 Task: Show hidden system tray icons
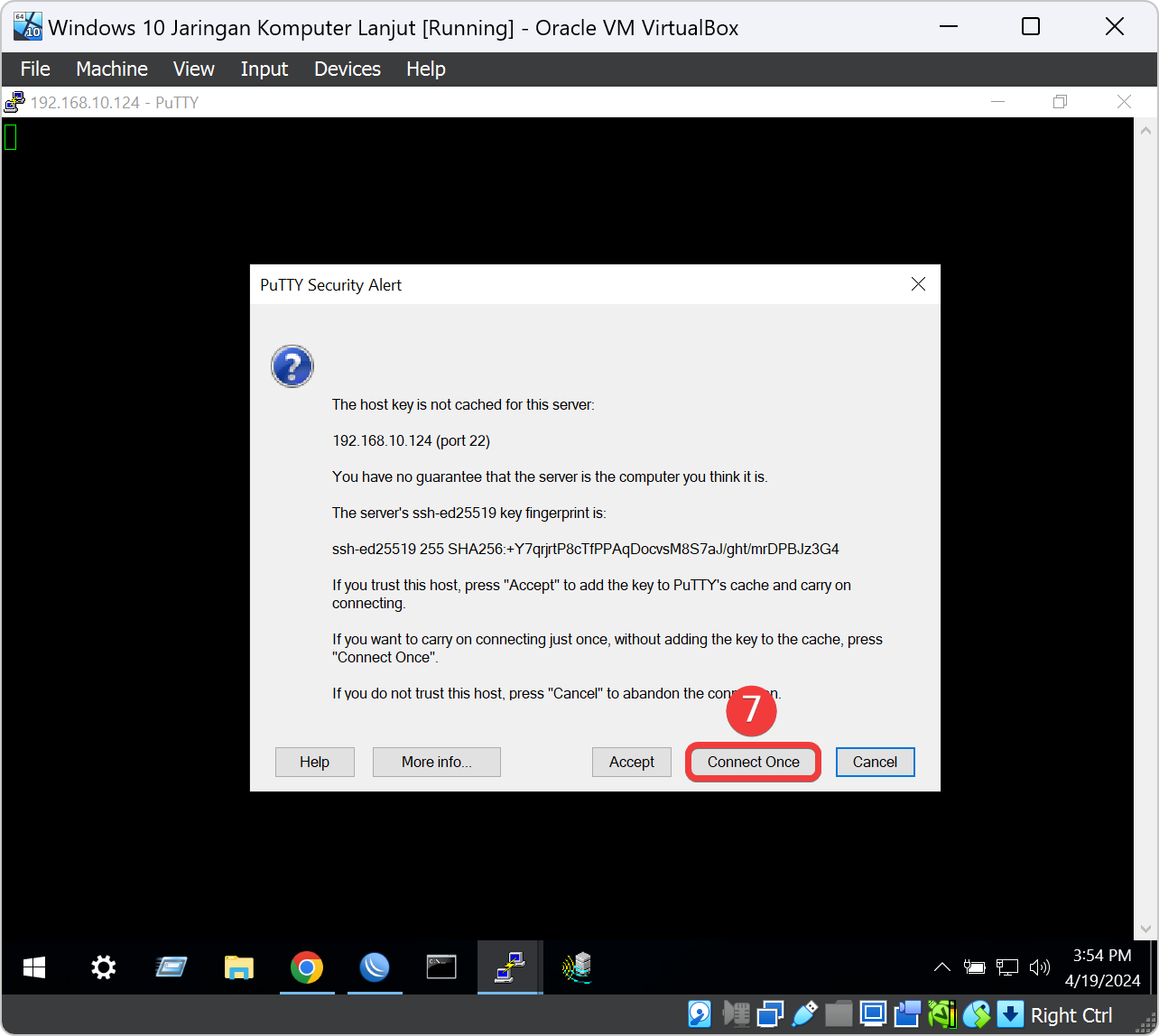tap(941, 967)
